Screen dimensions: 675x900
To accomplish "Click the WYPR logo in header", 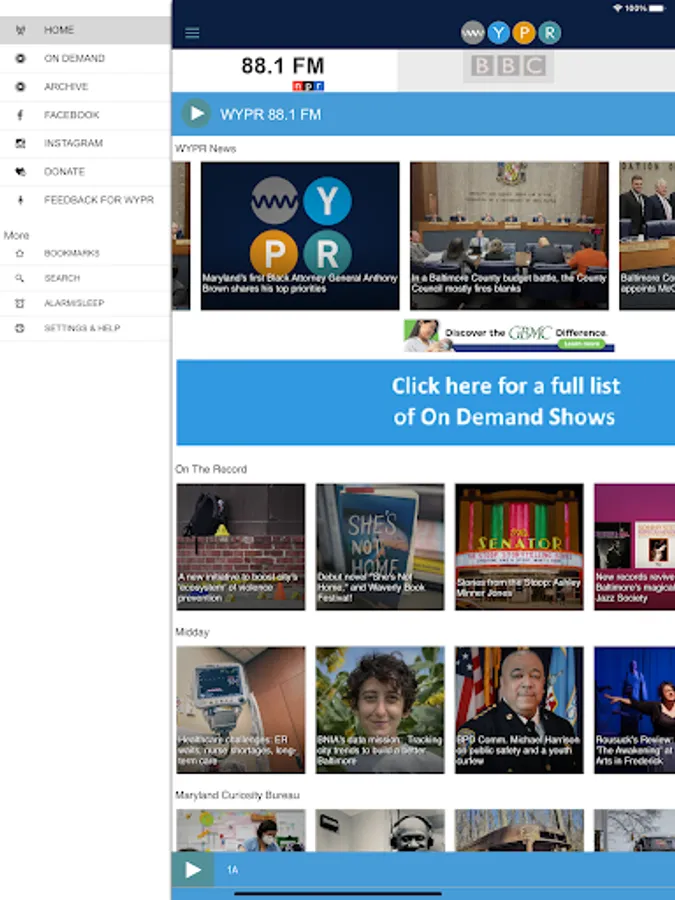I will [x=511, y=33].
